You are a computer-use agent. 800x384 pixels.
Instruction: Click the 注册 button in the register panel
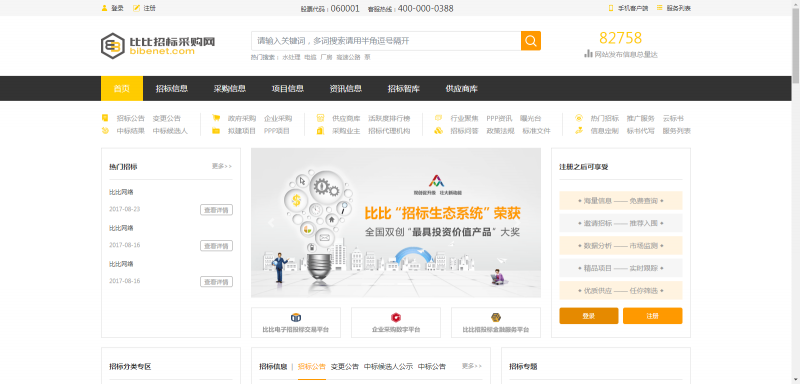653,316
